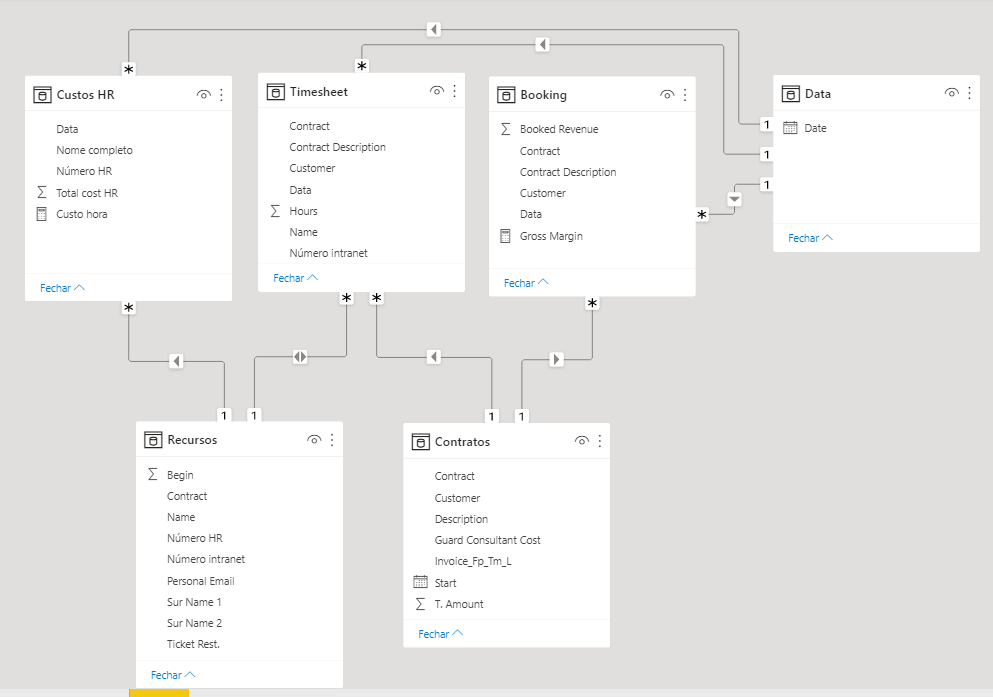Click the Booking table icon
The height and width of the screenshot is (697, 993).
[x=506, y=95]
